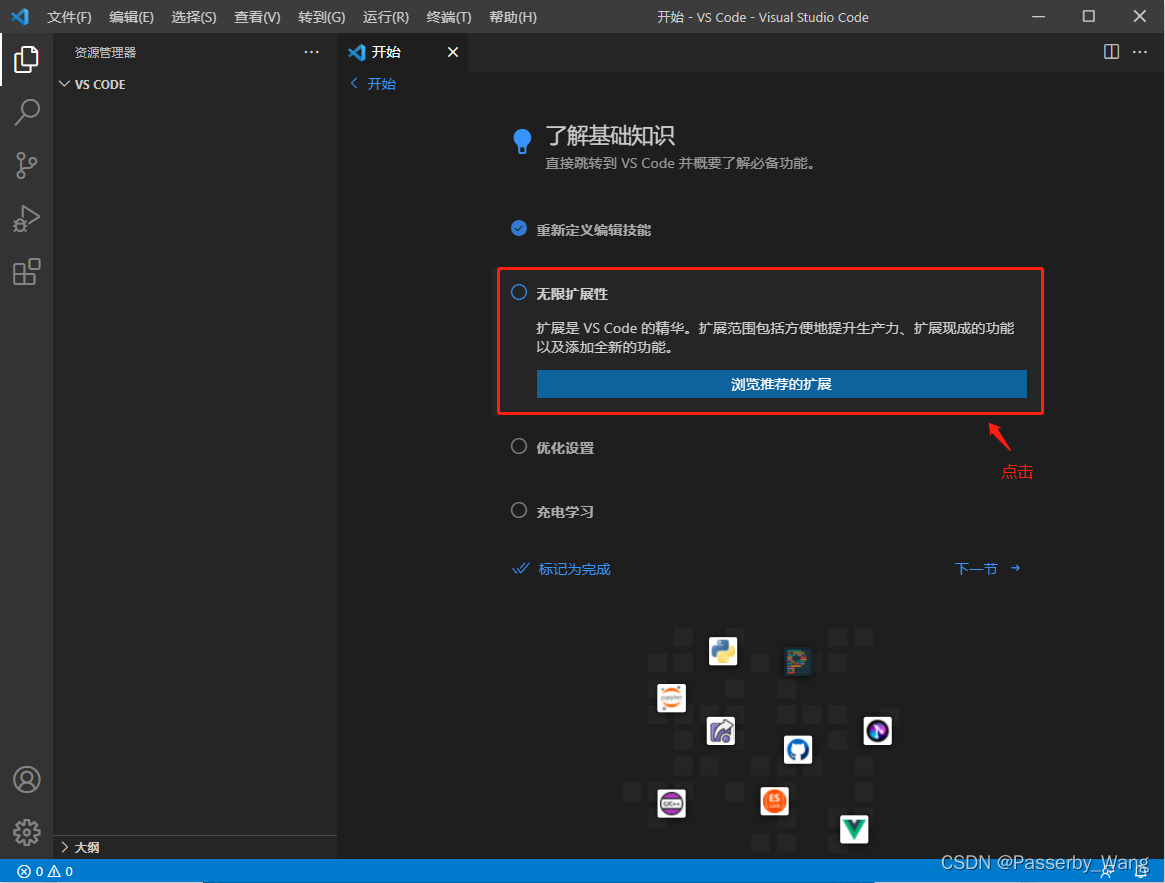This screenshot has width=1165, height=883.
Task: Open the 编辑(E) menu
Action: [x=132, y=17]
